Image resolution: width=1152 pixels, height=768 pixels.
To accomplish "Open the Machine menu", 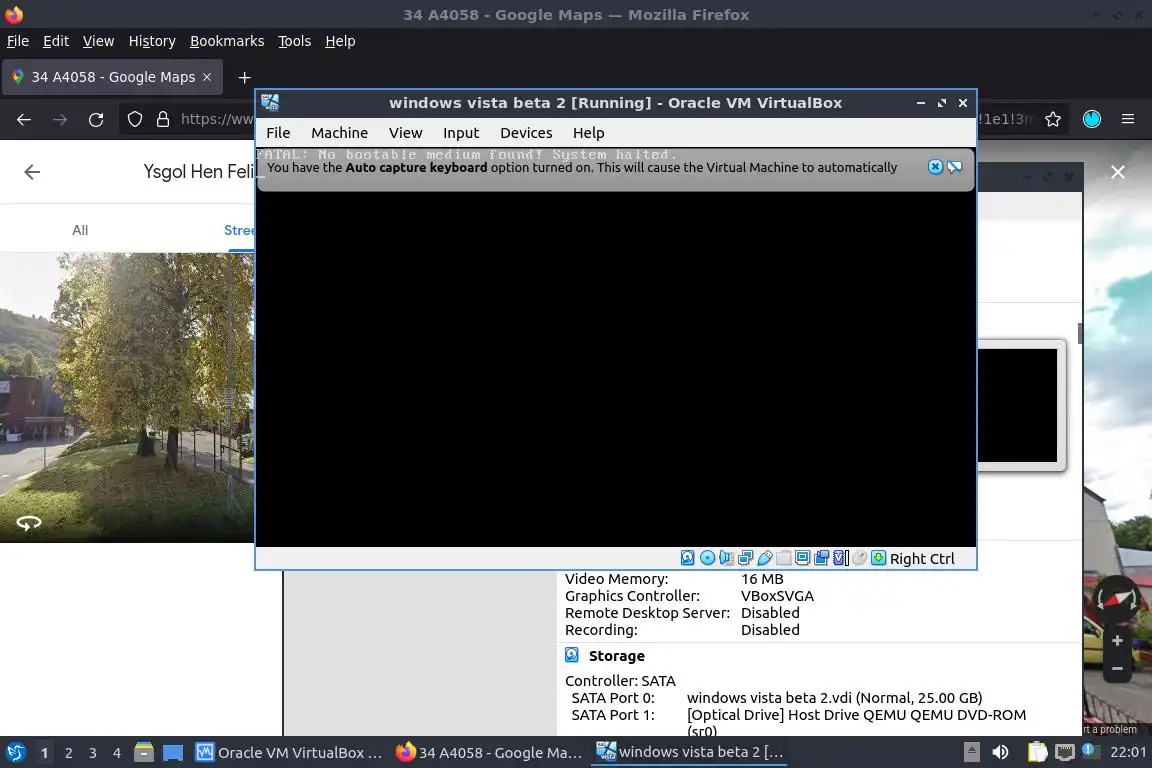I will (339, 133).
